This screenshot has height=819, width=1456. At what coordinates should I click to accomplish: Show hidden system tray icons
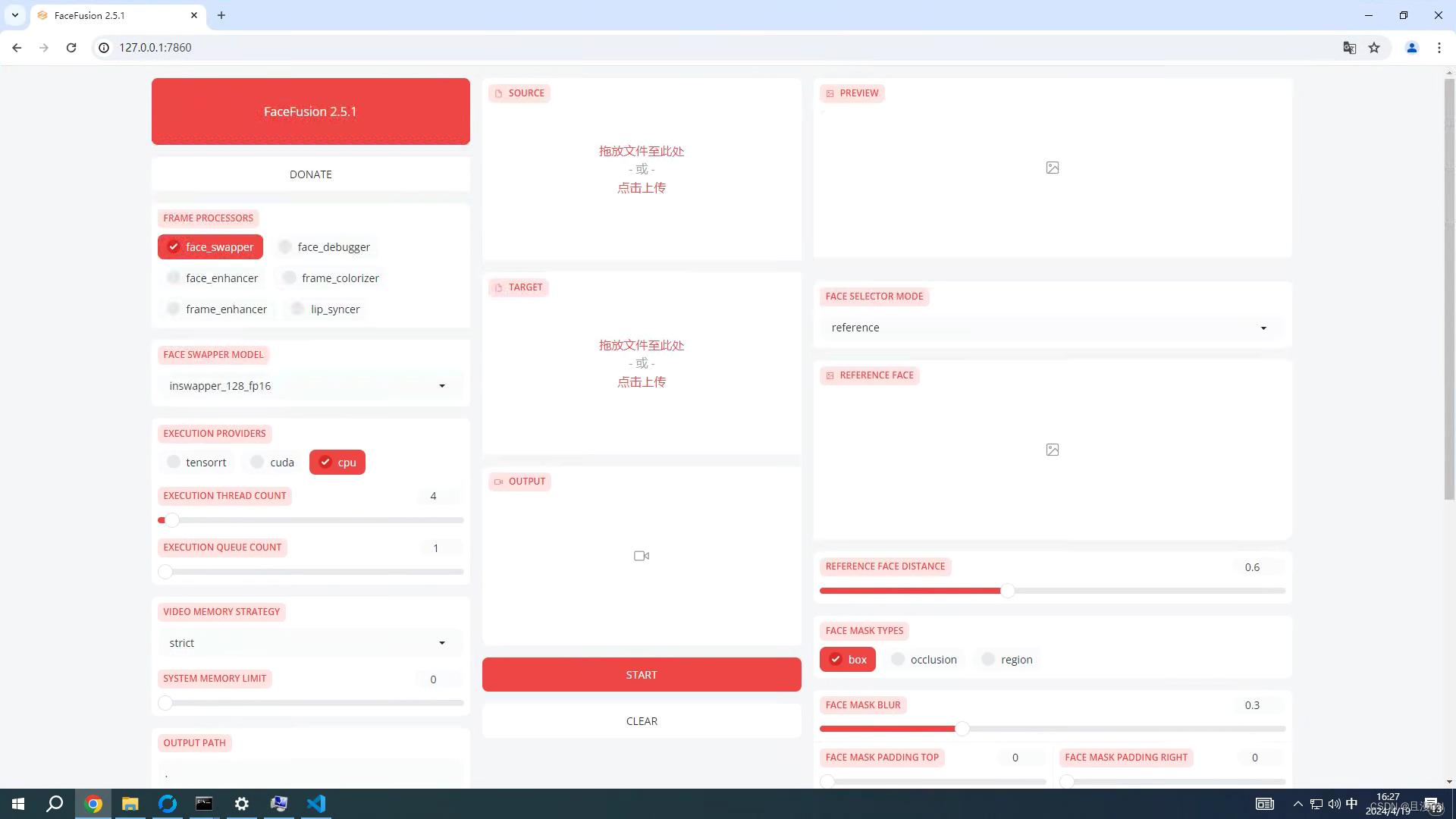pyautogui.click(x=1298, y=804)
